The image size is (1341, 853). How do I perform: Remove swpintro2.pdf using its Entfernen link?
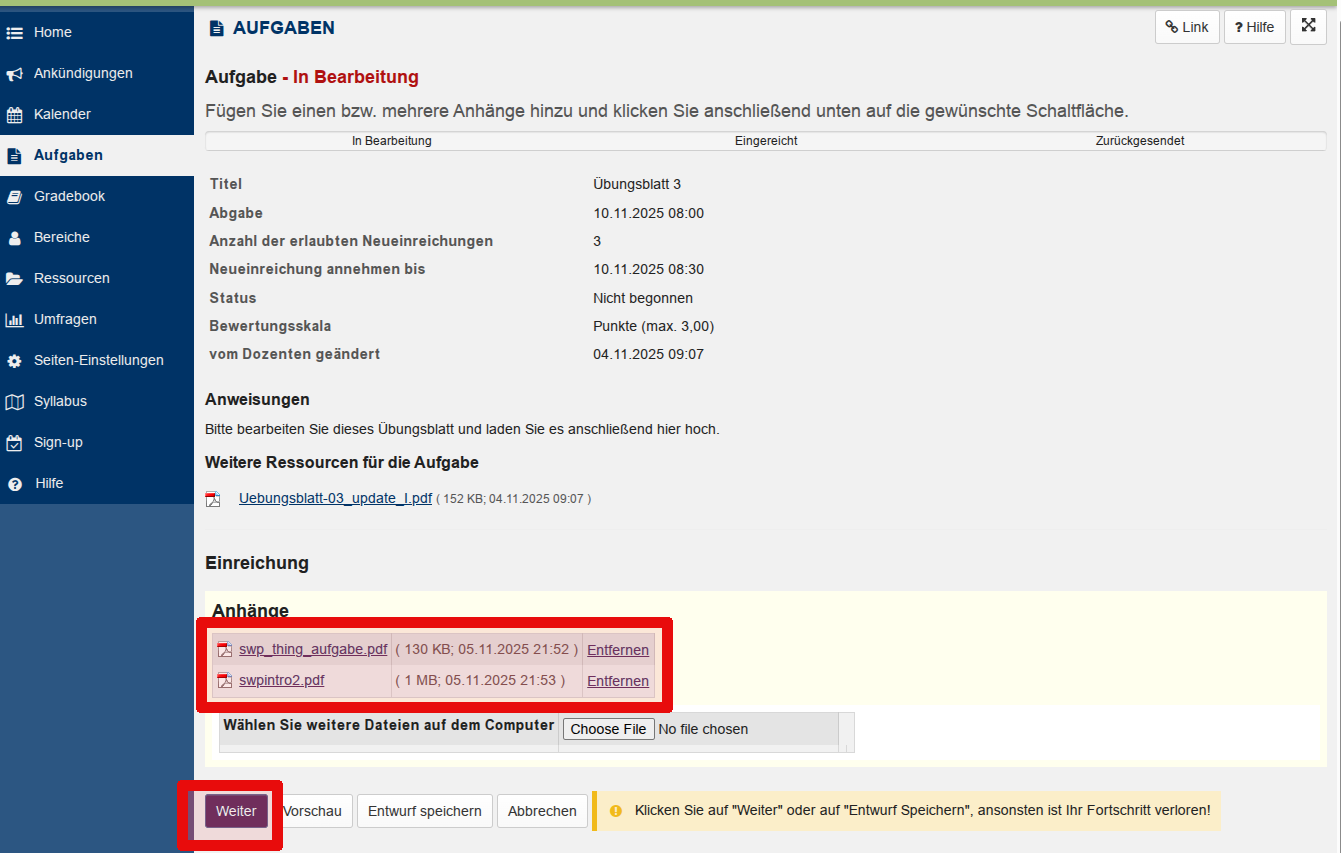click(x=617, y=681)
